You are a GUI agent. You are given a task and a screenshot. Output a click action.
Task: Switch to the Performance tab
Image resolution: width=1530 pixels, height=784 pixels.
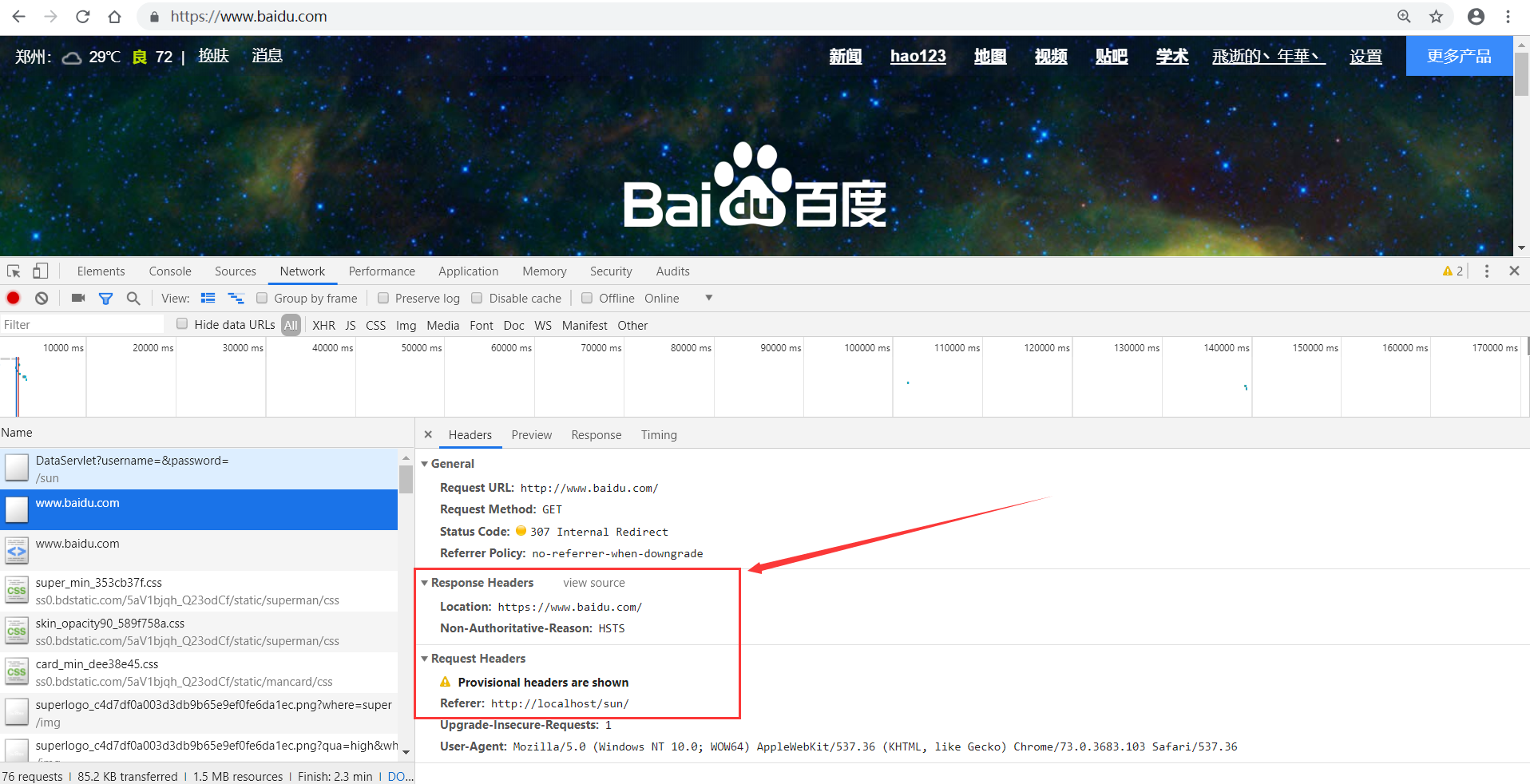tap(382, 271)
